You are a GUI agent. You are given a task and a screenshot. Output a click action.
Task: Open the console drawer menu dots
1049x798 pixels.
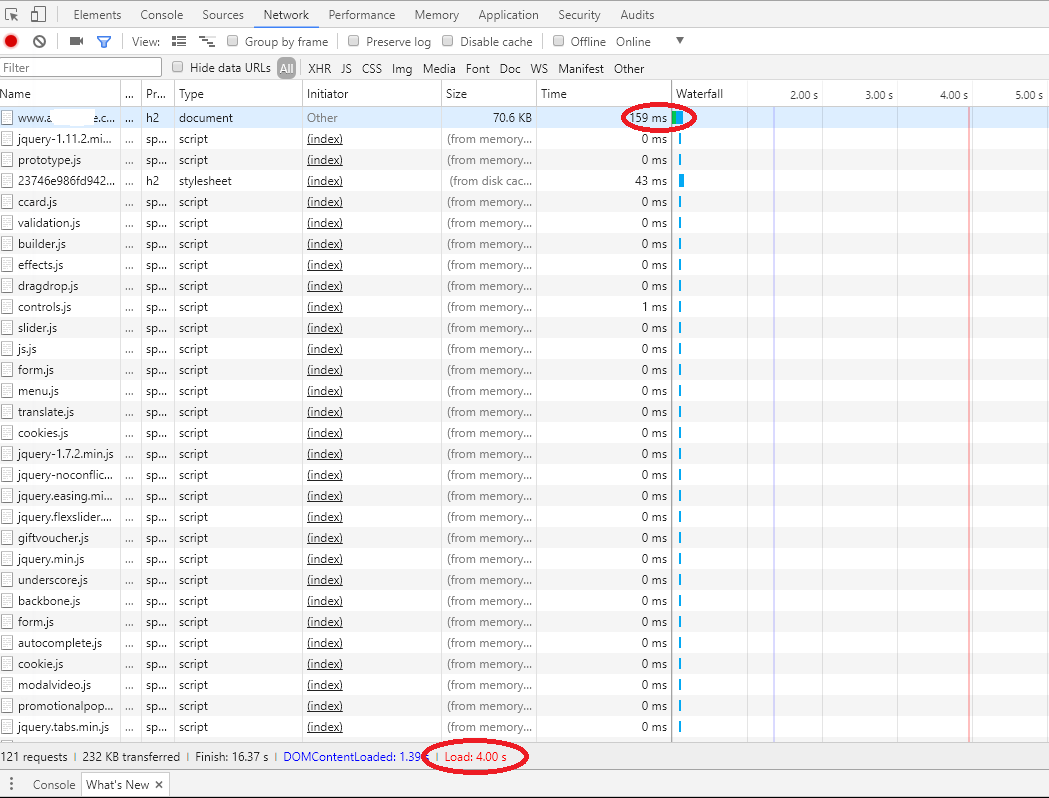click(11, 784)
